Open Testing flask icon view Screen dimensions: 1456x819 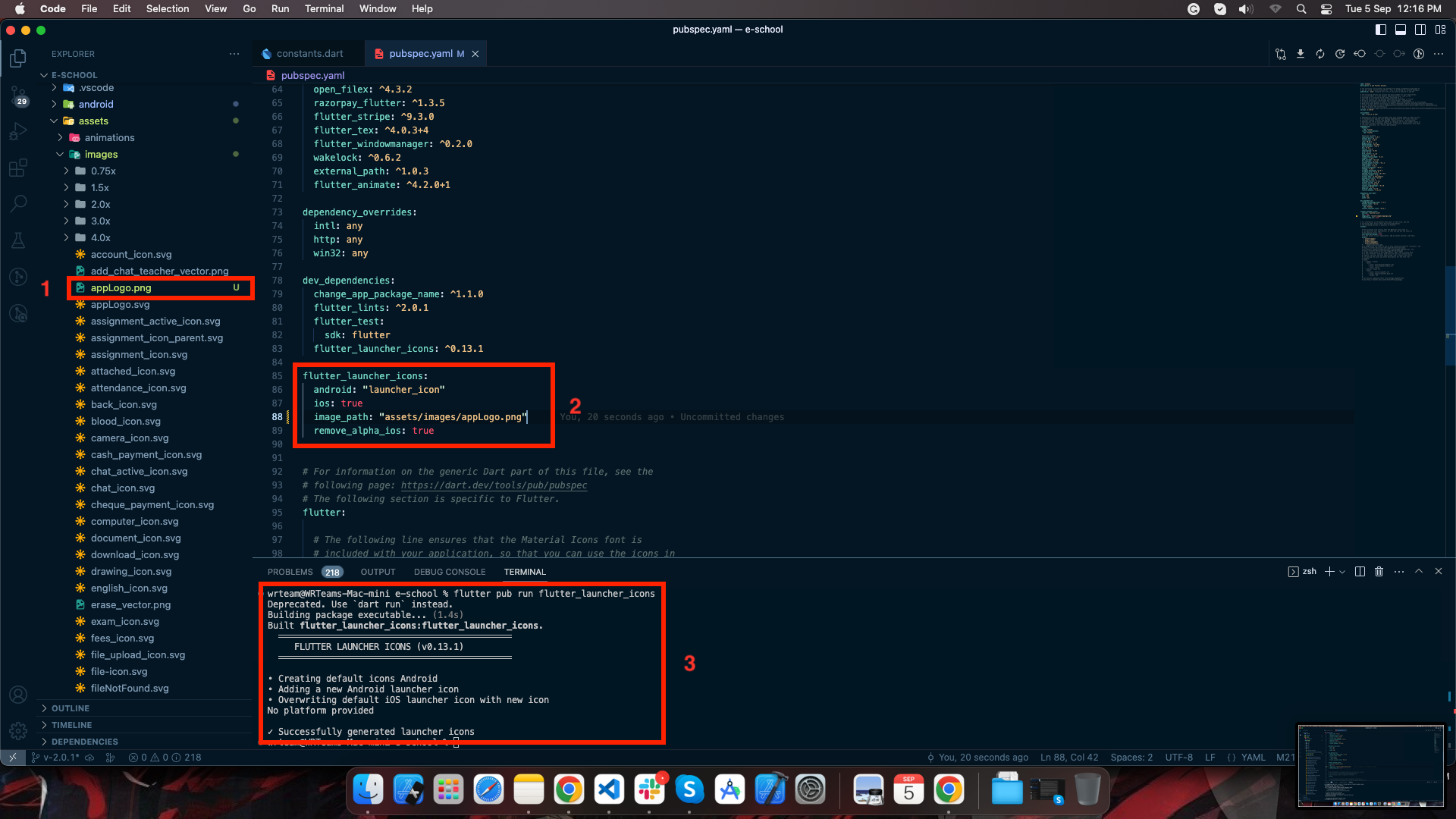(18, 240)
